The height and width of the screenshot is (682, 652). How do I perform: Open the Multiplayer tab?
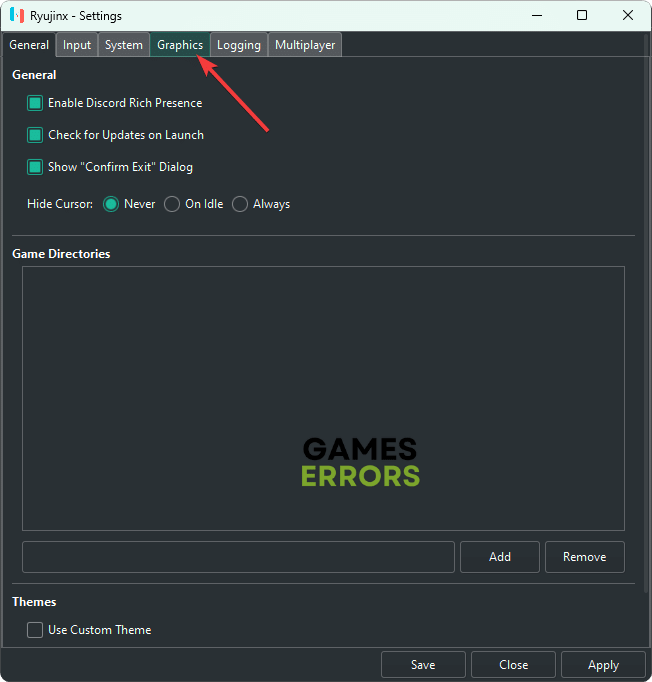(305, 45)
